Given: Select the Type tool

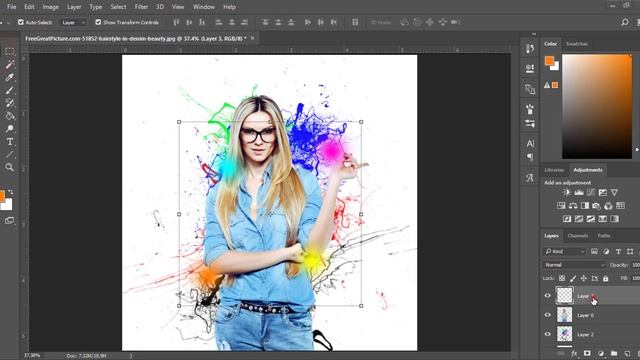Looking at the screenshot, I should [x=9, y=142].
